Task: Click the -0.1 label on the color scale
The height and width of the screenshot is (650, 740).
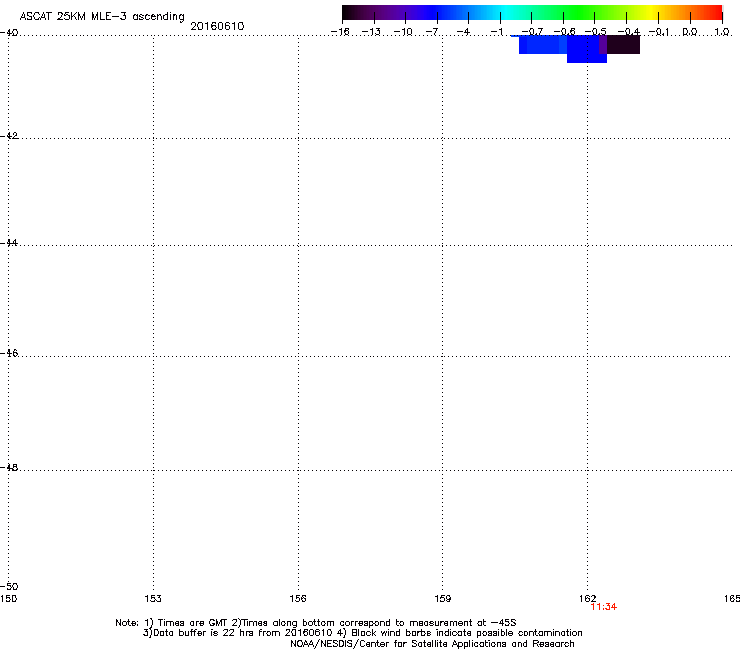Action: [x=659, y=32]
